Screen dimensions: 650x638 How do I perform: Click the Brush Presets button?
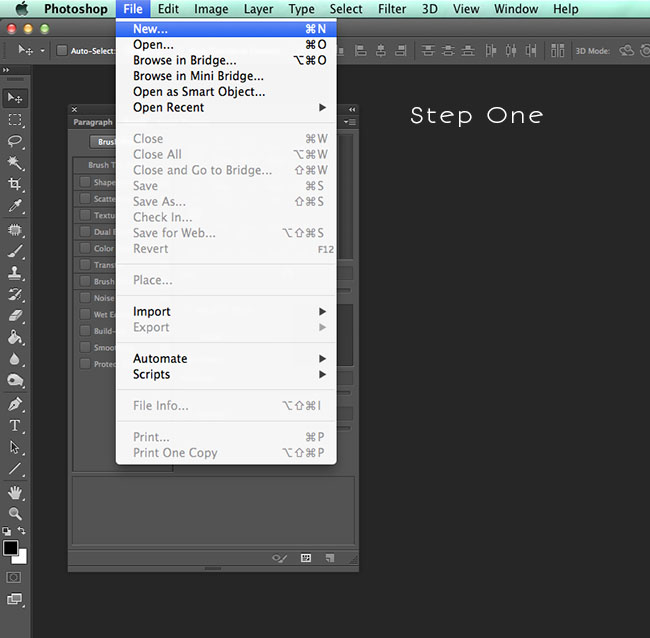tap(104, 142)
